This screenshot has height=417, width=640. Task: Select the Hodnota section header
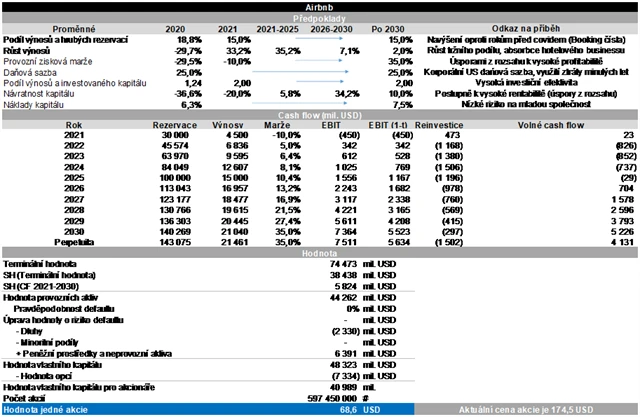[x=320, y=253]
